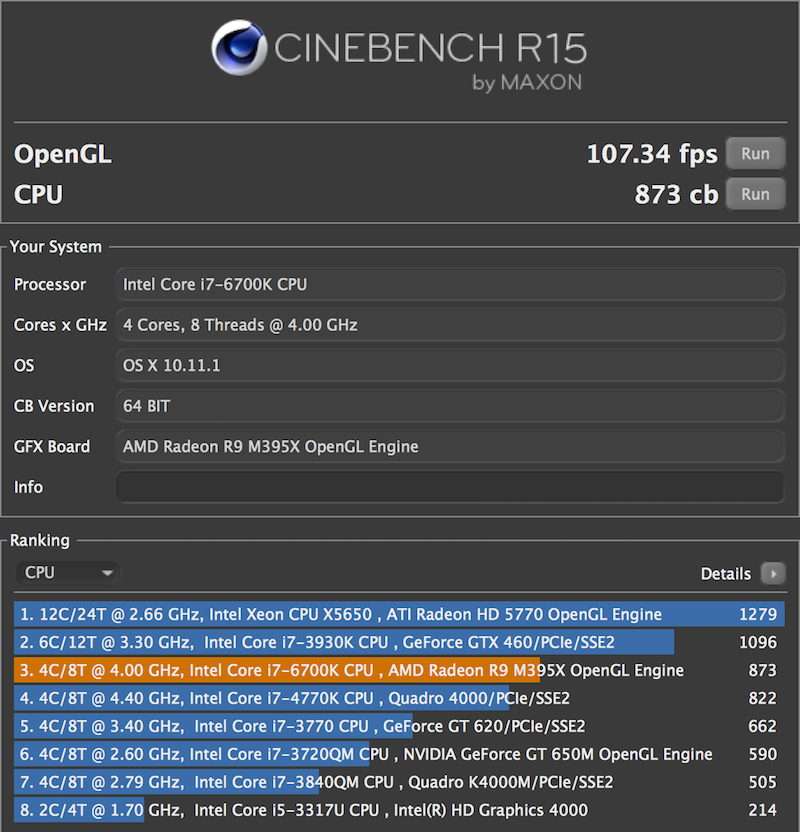Click the 873 cb CPU score

click(676, 195)
